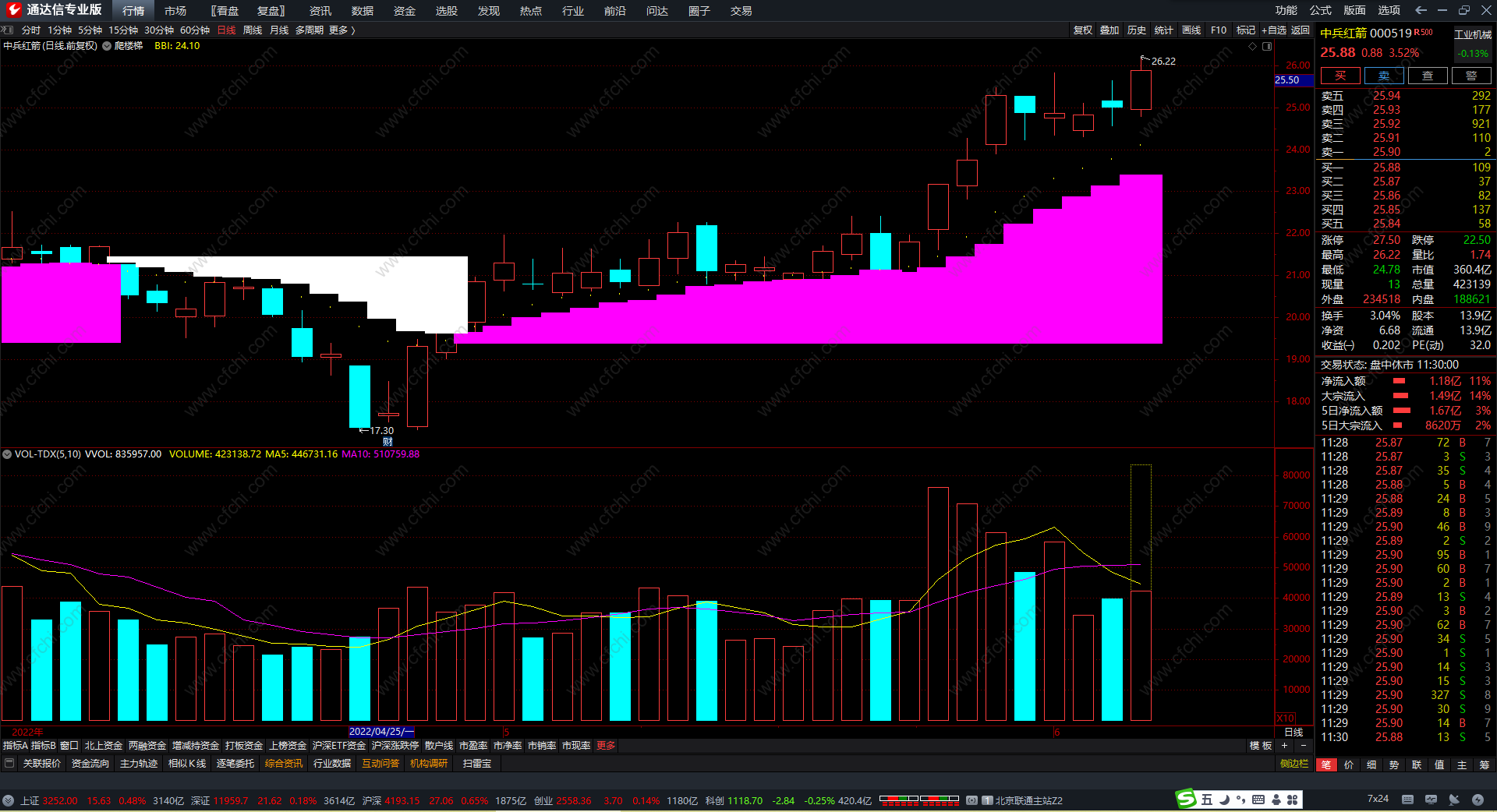Open the soft keyboard in input bar
The width and height of the screenshot is (1497, 812).
click(x=1258, y=800)
